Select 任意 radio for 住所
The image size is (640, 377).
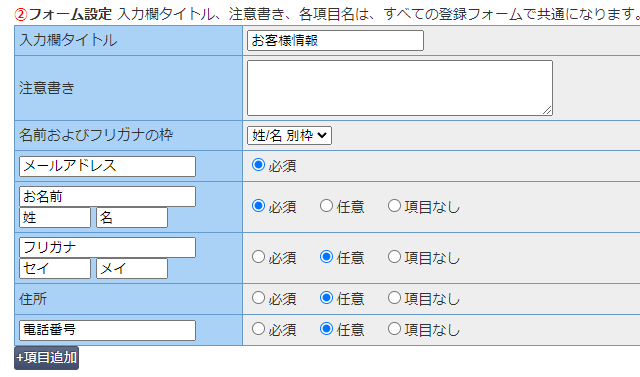coord(326,298)
